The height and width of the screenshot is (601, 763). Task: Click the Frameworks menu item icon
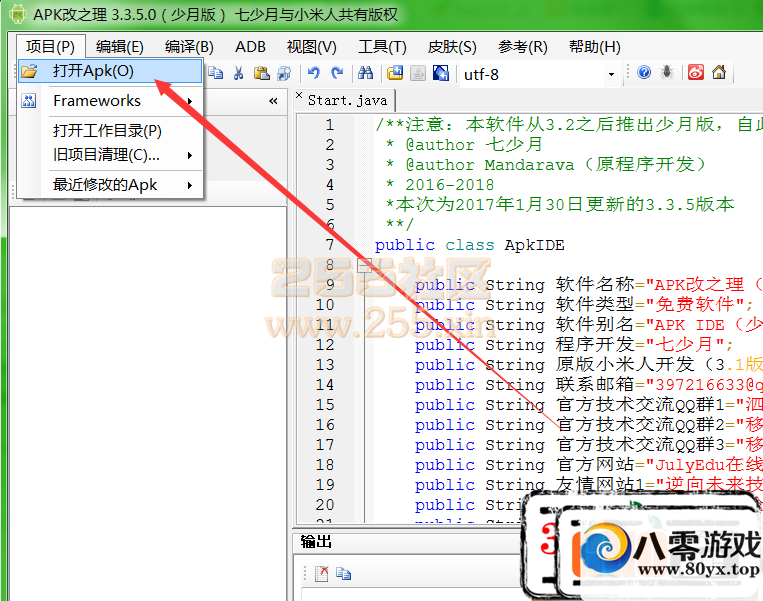29,101
